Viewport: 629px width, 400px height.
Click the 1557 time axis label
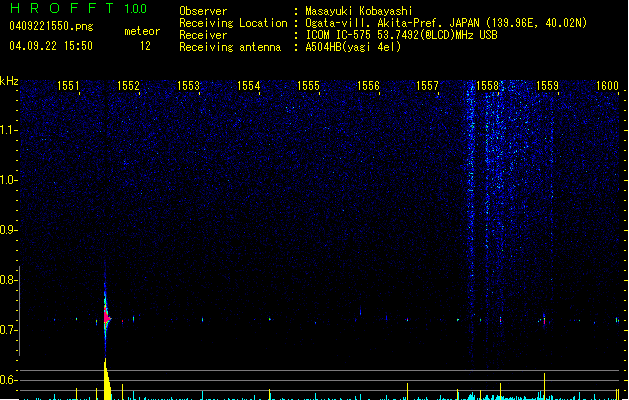click(428, 86)
